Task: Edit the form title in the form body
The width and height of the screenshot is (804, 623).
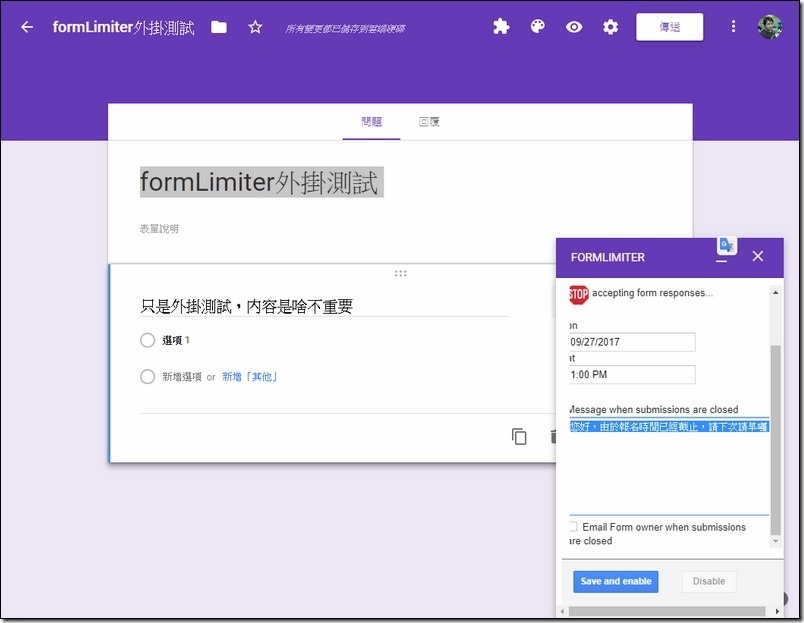Action: pyautogui.click(x=262, y=182)
